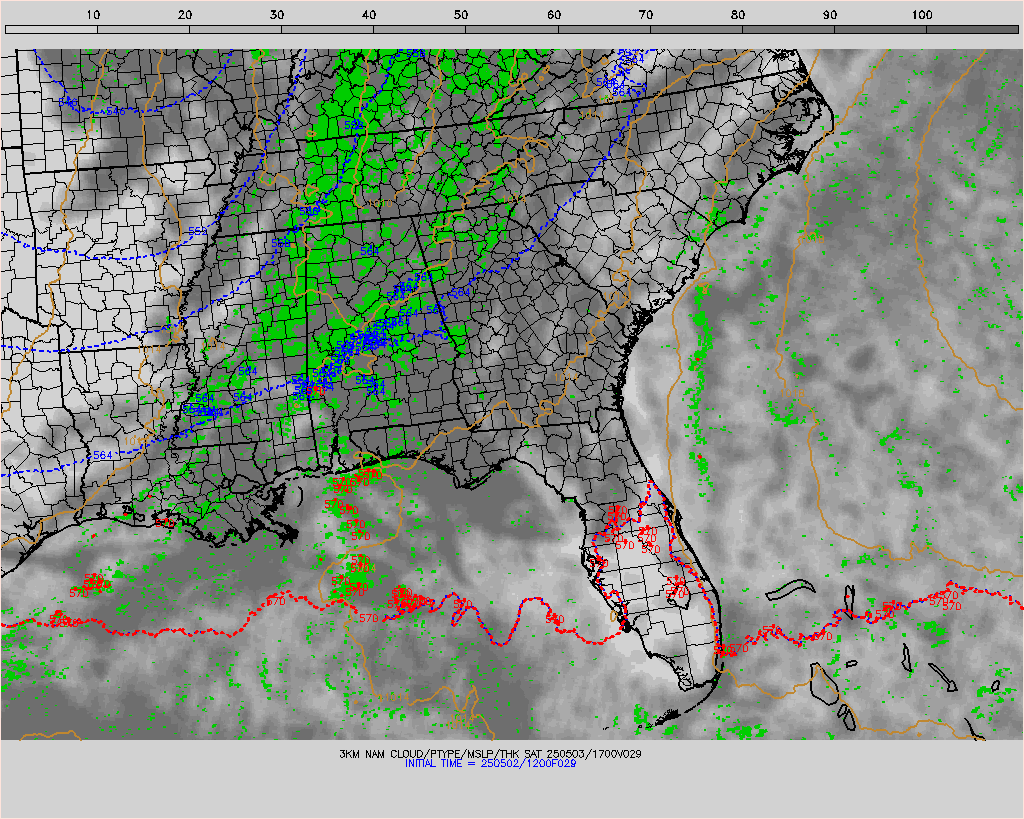The width and height of the screenshot is (1024, 819).
Task: Click the scale label "70"
Action: click(646, 14)
